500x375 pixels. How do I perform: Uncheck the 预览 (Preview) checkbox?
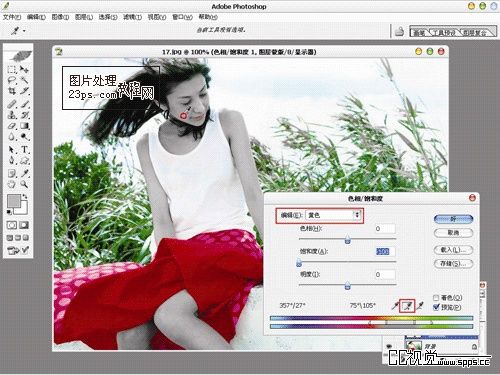click(x=436, y=307)
